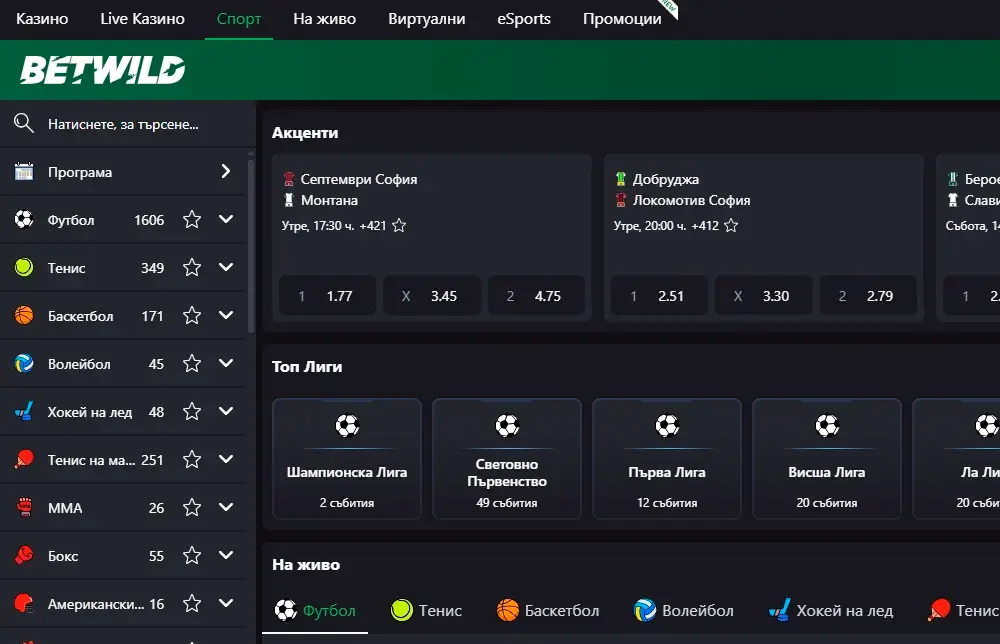Favorite Баскетбол using its star
The image size is (1000, 644).
192,315
